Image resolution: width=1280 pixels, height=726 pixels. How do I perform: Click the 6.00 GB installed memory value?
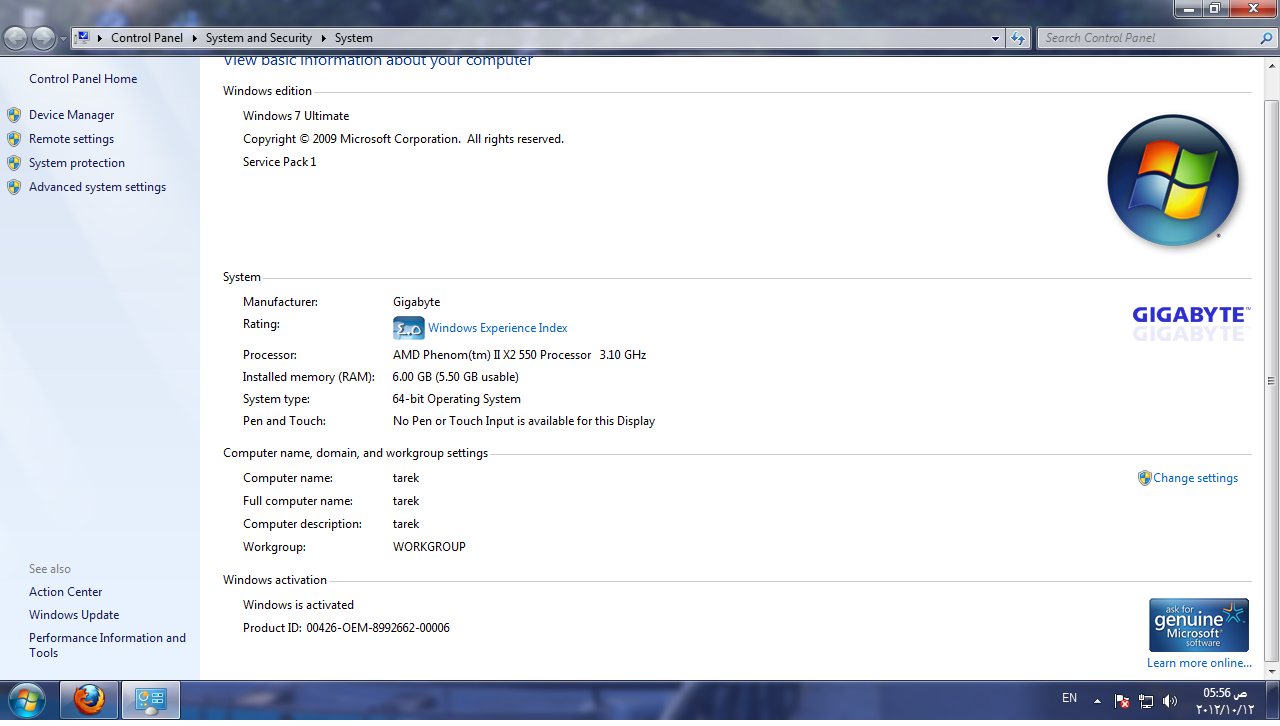[456, 377]
